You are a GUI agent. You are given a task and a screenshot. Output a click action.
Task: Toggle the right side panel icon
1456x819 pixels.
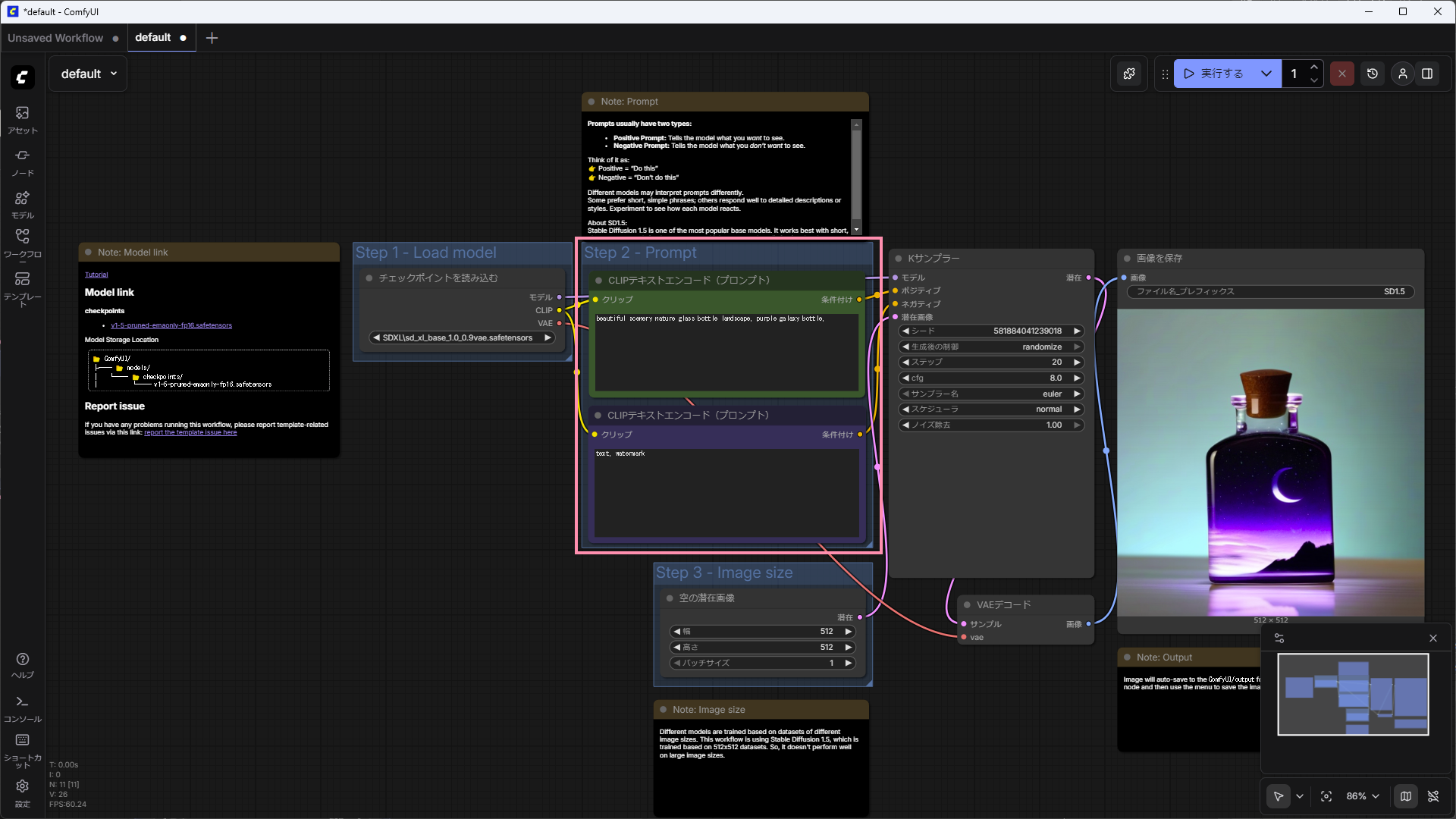point(1427,74)
